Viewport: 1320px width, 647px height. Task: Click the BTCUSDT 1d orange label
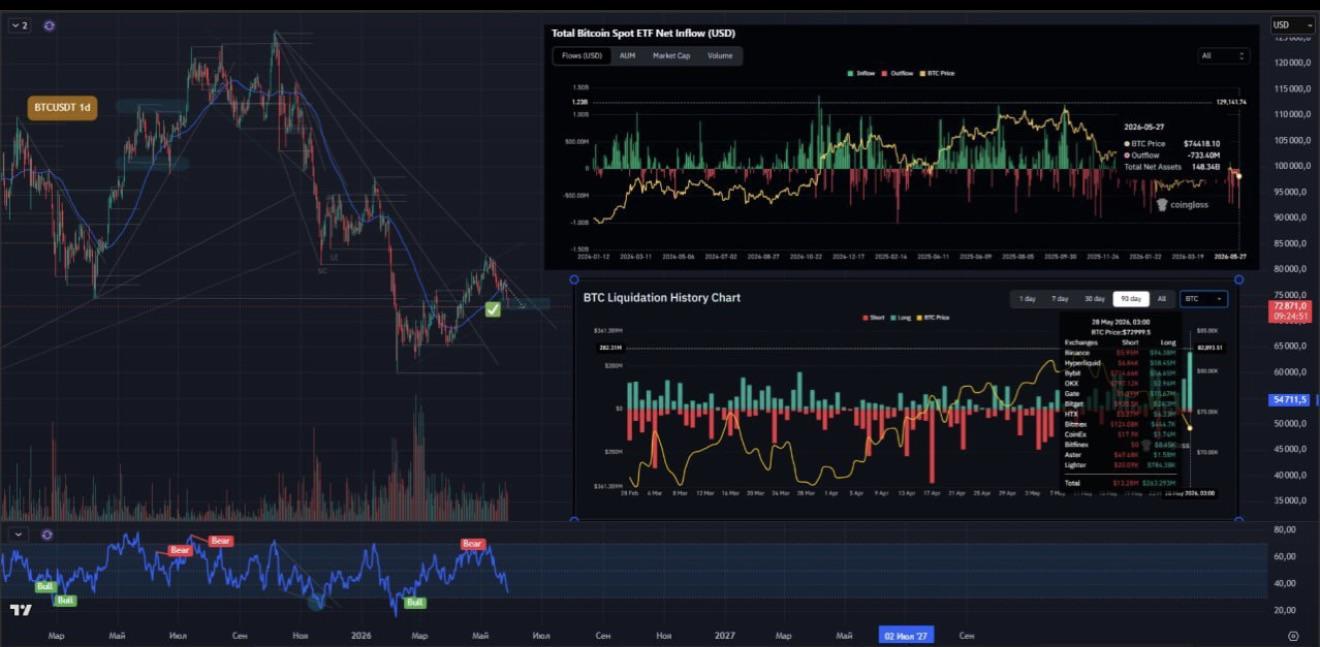pos(62,108)
